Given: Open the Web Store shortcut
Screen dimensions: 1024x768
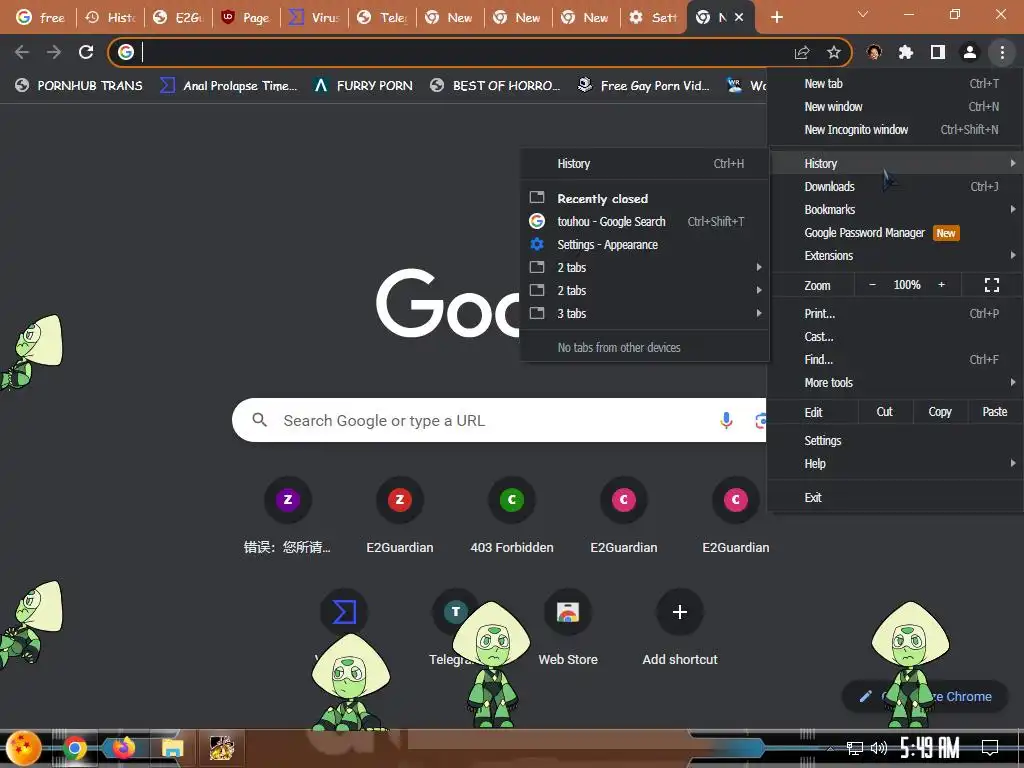Looking at the screenshot, I should 568,627.
